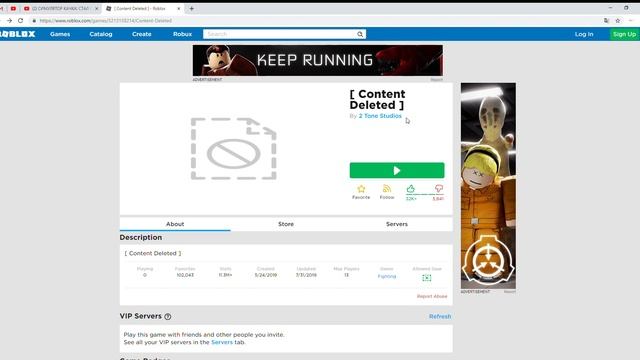Screen dimensions: 640x360
Task: Click the thumbs up like icon
Action: tap(411, 188)
